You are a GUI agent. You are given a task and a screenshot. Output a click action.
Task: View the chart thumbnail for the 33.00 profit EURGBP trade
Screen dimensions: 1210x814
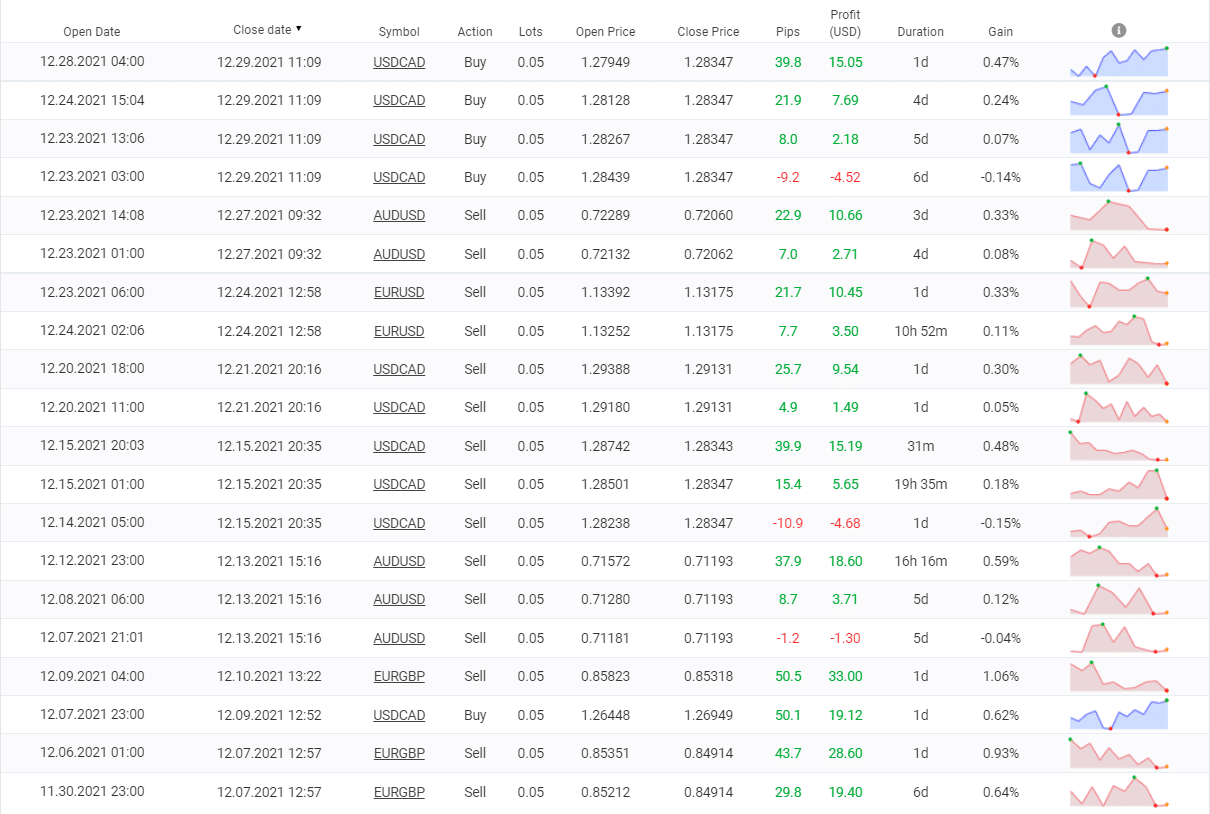click(x=1118, y=676)
